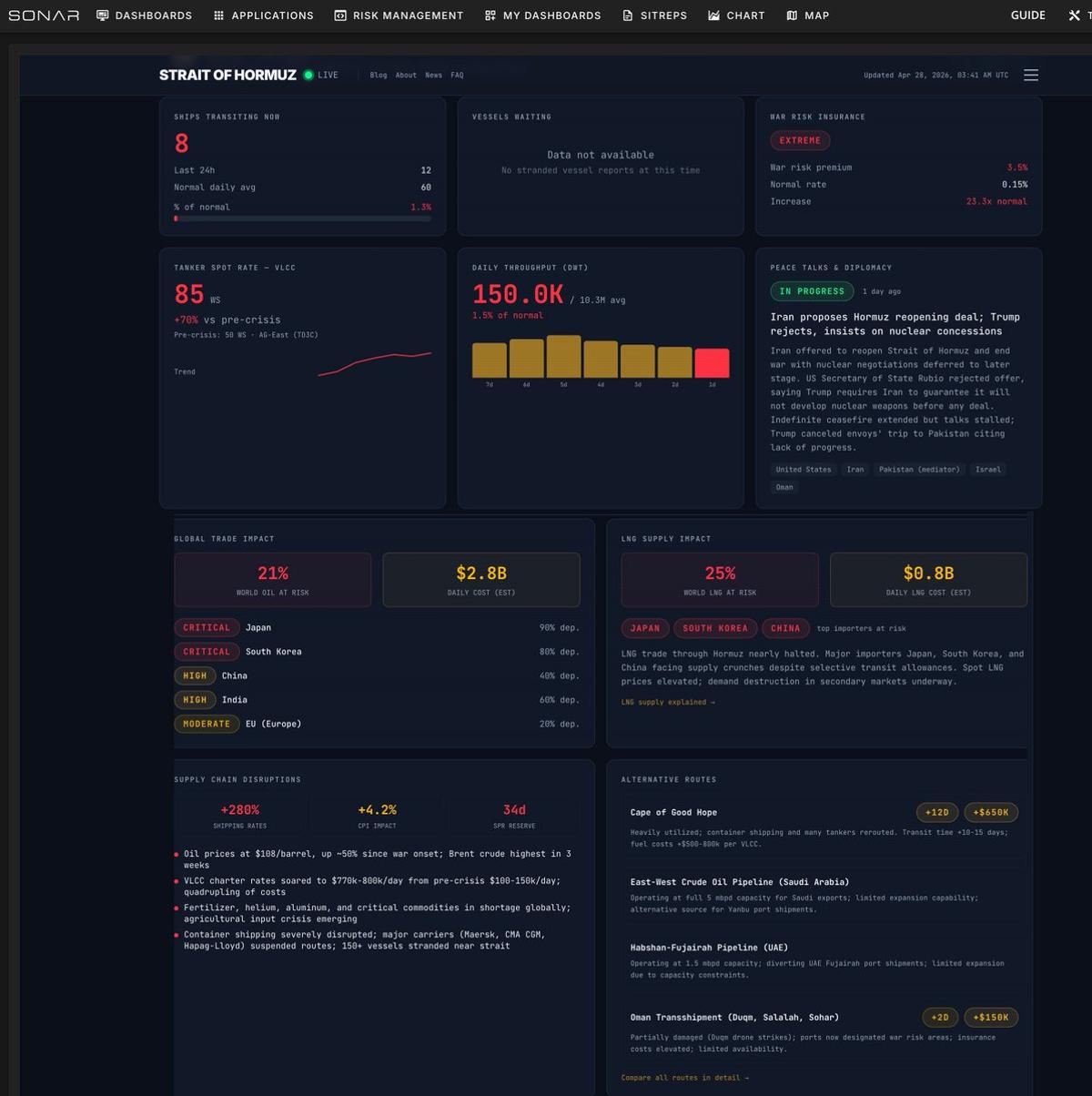
Task: Follow the "LNG supply explained" link
Action: click(x=668, y=702)
